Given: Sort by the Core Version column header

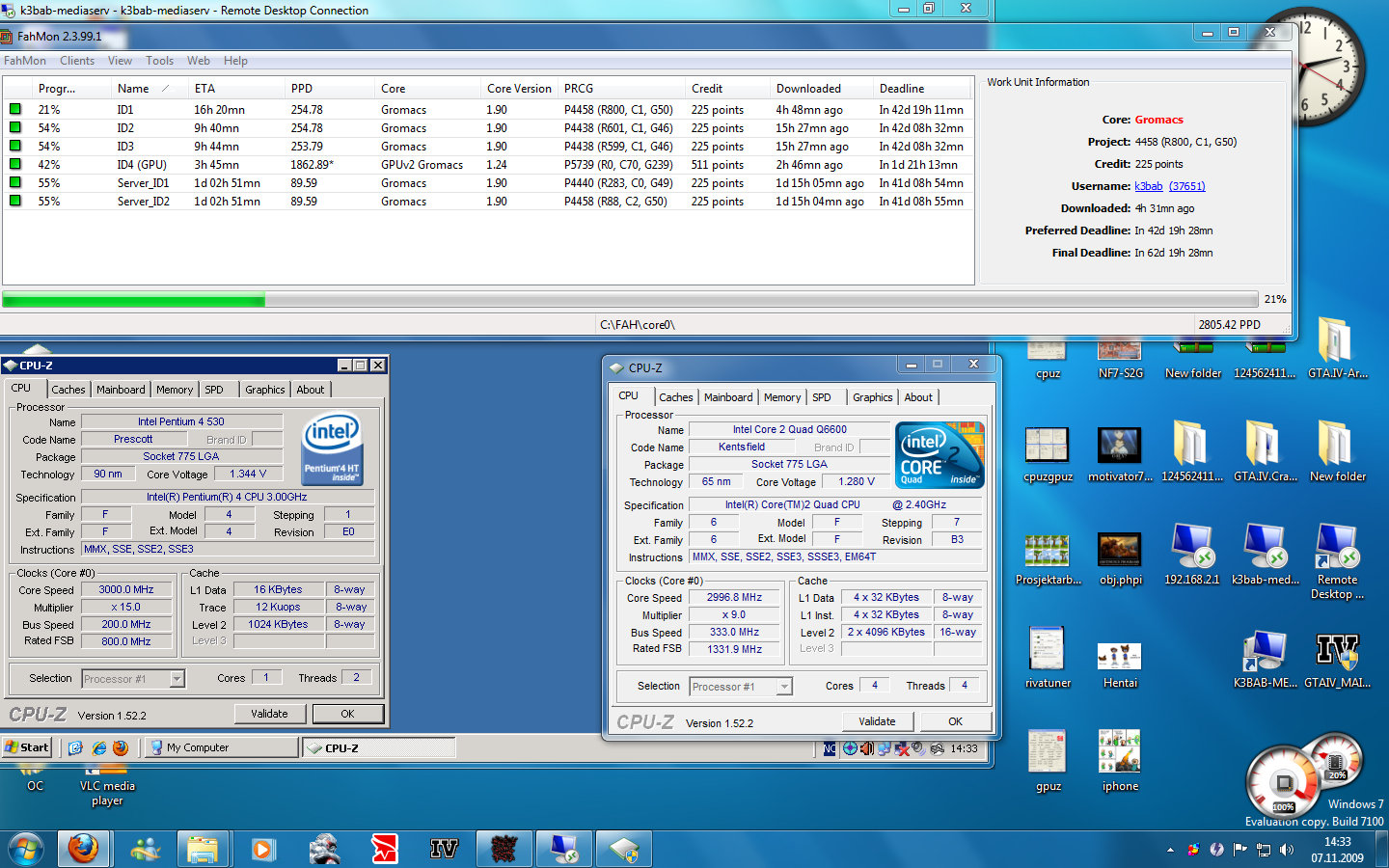Looking at the screenshot, I should coord(519,89).
